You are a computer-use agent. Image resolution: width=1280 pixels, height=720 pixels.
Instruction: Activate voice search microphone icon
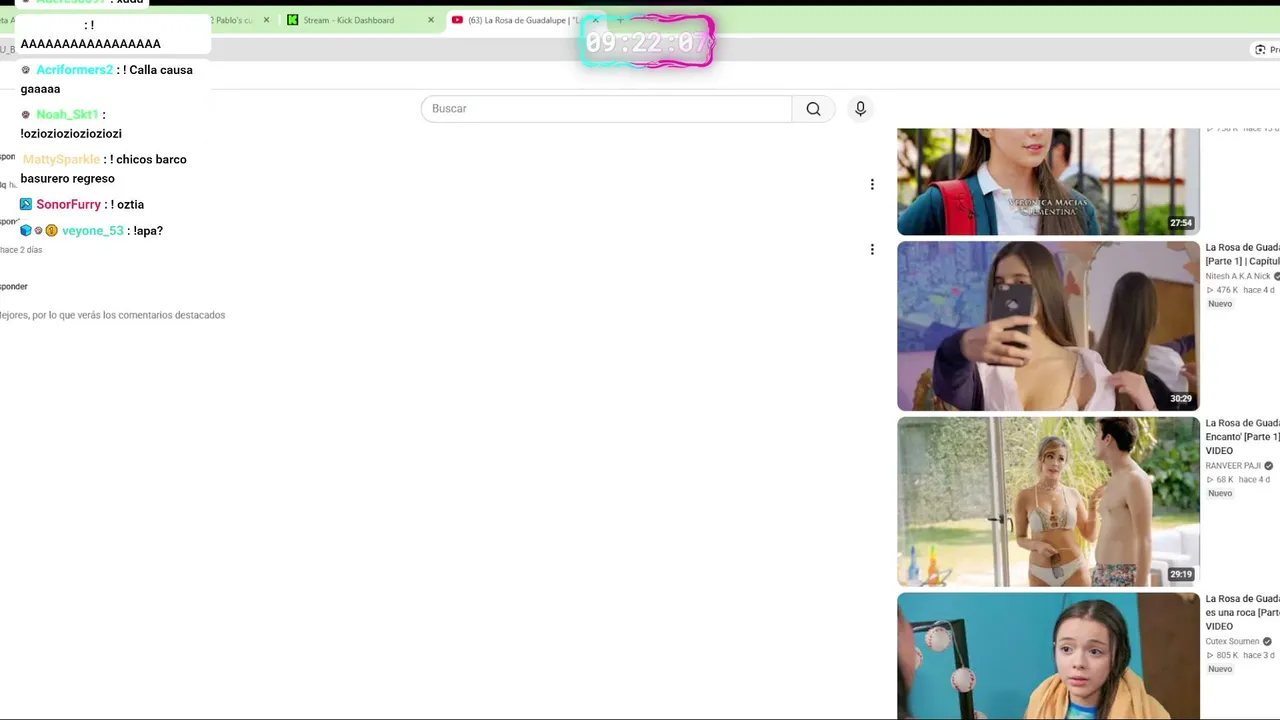(x=860, y=109)
